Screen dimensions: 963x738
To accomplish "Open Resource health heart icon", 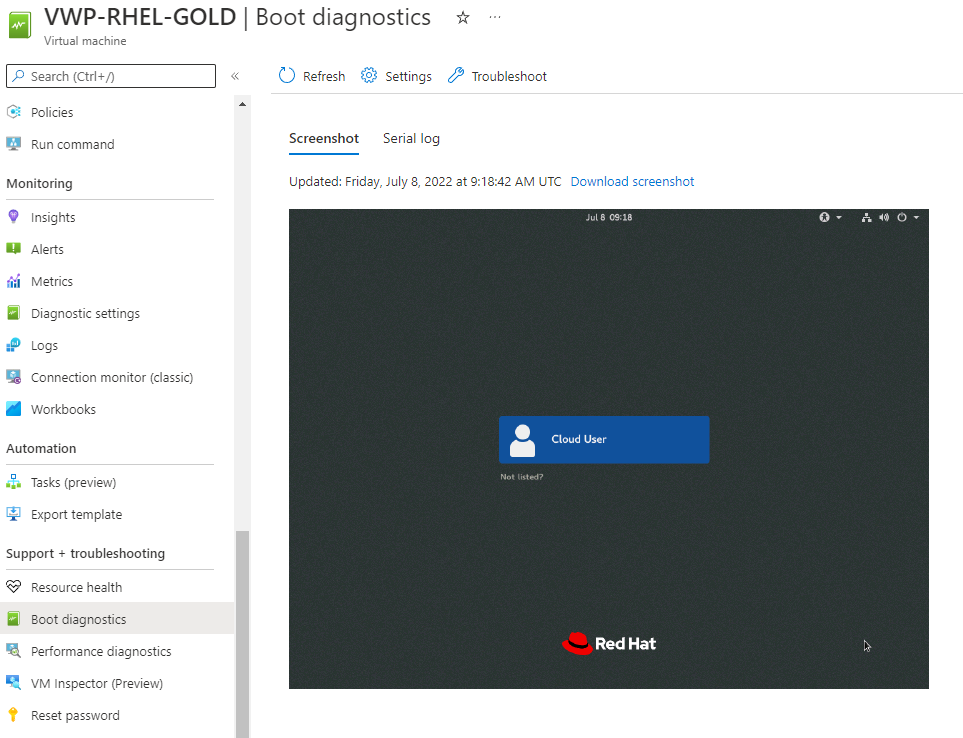I will click(x=14, y=587).
